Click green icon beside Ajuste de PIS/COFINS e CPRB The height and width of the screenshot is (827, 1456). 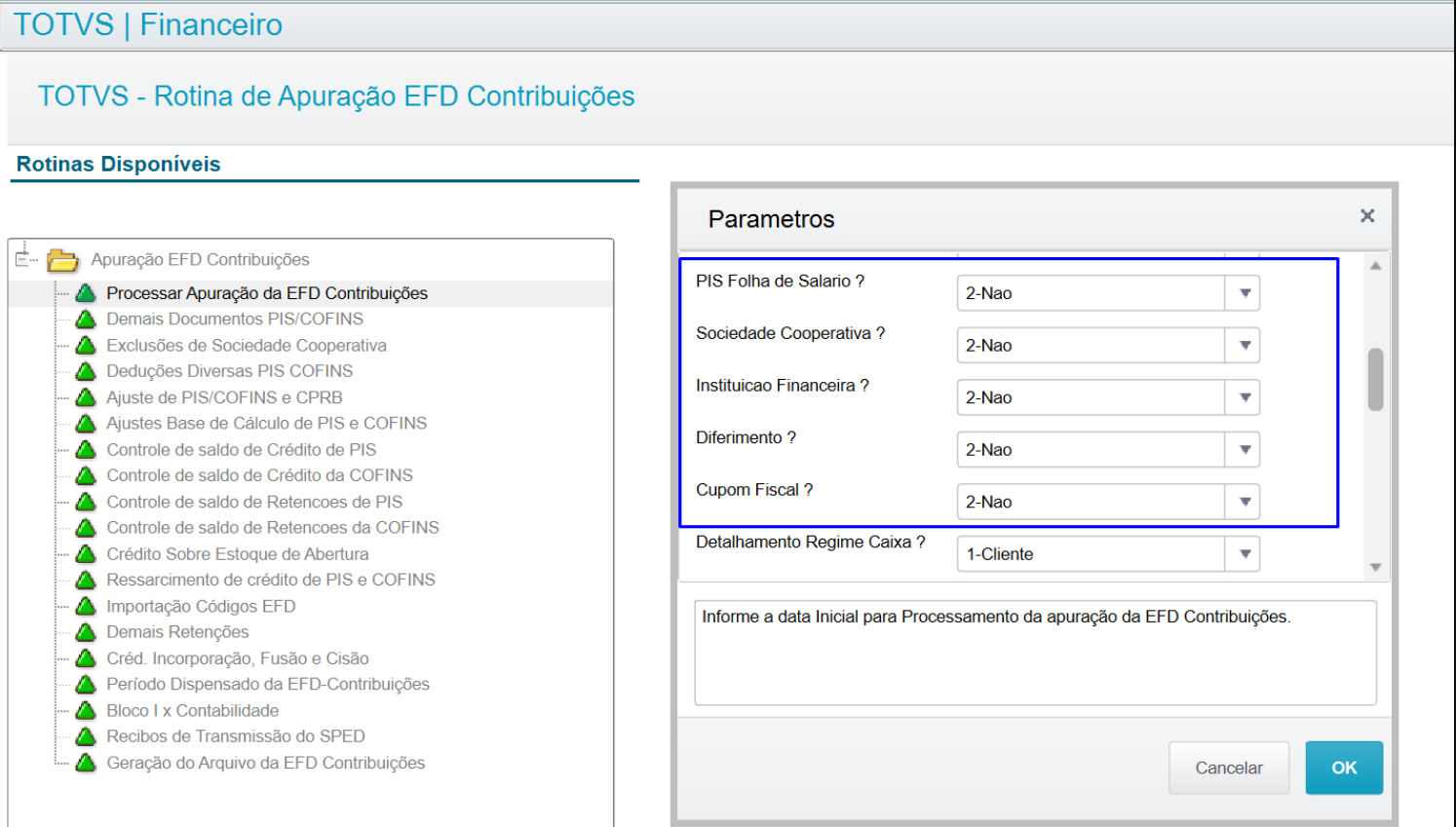tap(86, 397)
